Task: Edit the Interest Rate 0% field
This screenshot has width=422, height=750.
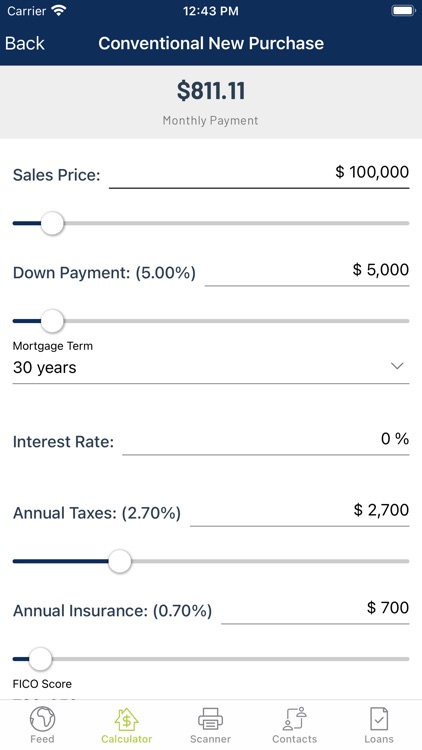Action: tap(266, 440)
